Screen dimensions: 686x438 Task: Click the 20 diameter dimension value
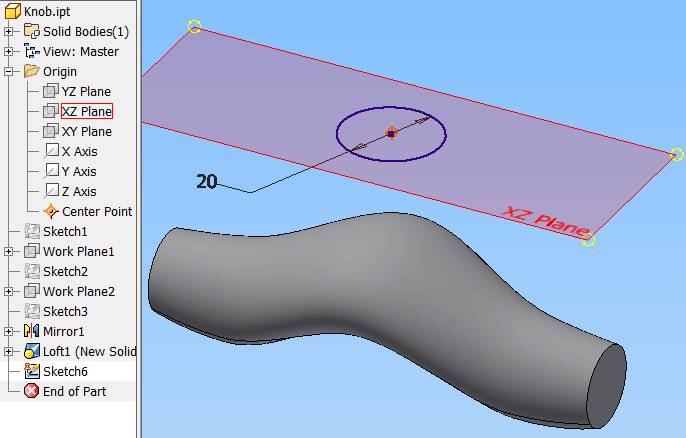[x=206, y=182]
